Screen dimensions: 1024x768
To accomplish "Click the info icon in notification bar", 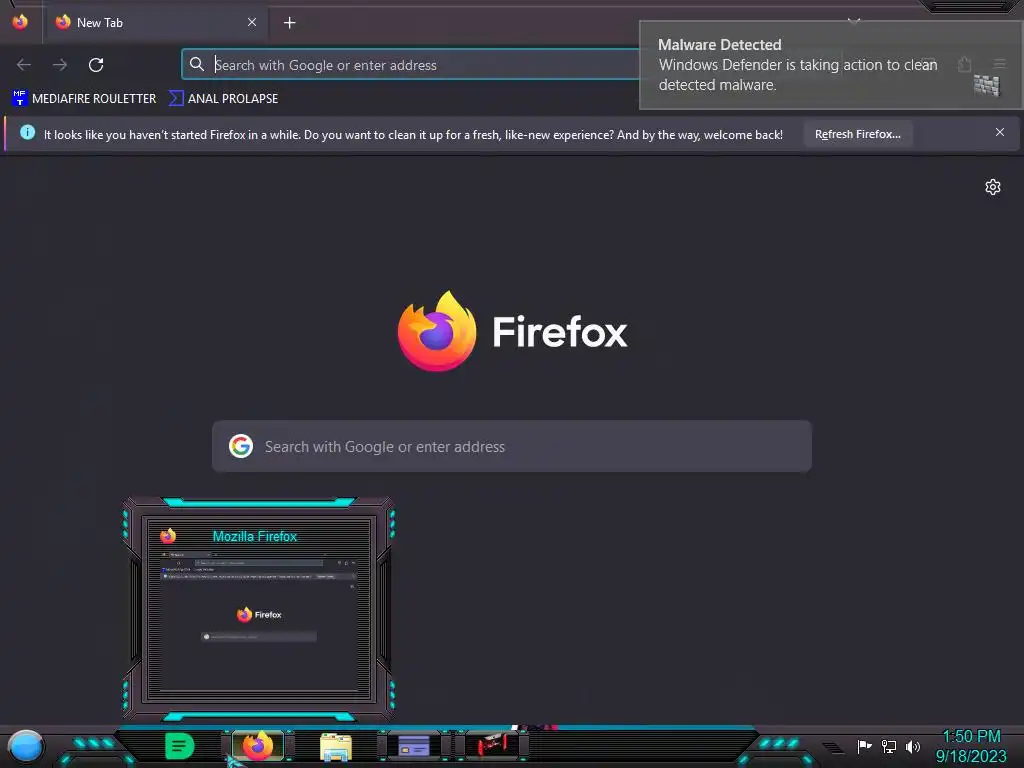I will [27, 133].
